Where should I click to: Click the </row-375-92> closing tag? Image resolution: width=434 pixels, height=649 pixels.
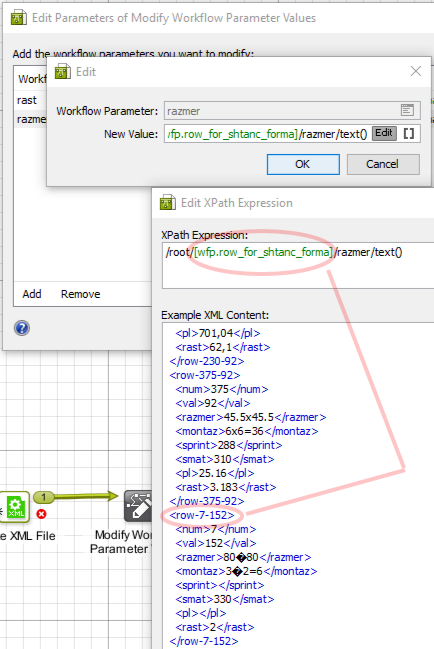pyautogui.click(x=207, y=501)
